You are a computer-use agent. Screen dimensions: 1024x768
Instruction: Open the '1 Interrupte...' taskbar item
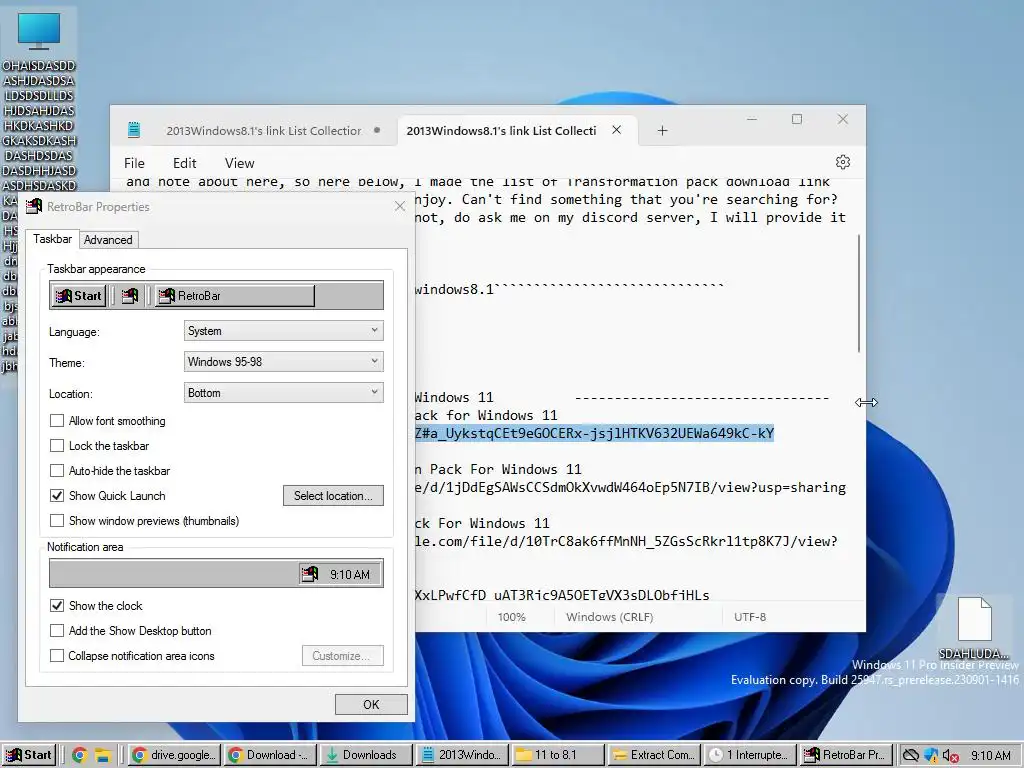(x=750, y=755)
